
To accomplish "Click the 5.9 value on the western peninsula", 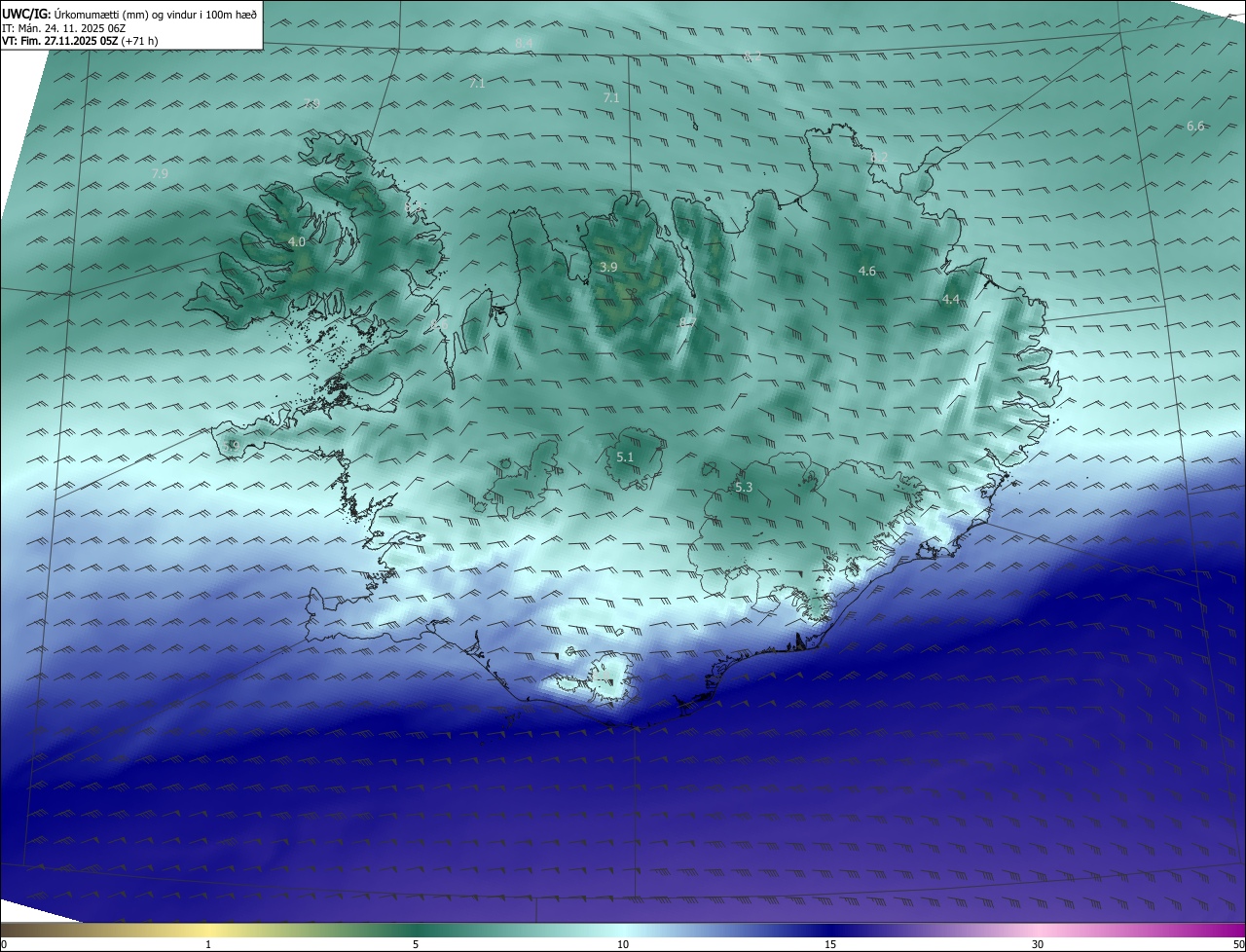I will [x=232, y=446].
